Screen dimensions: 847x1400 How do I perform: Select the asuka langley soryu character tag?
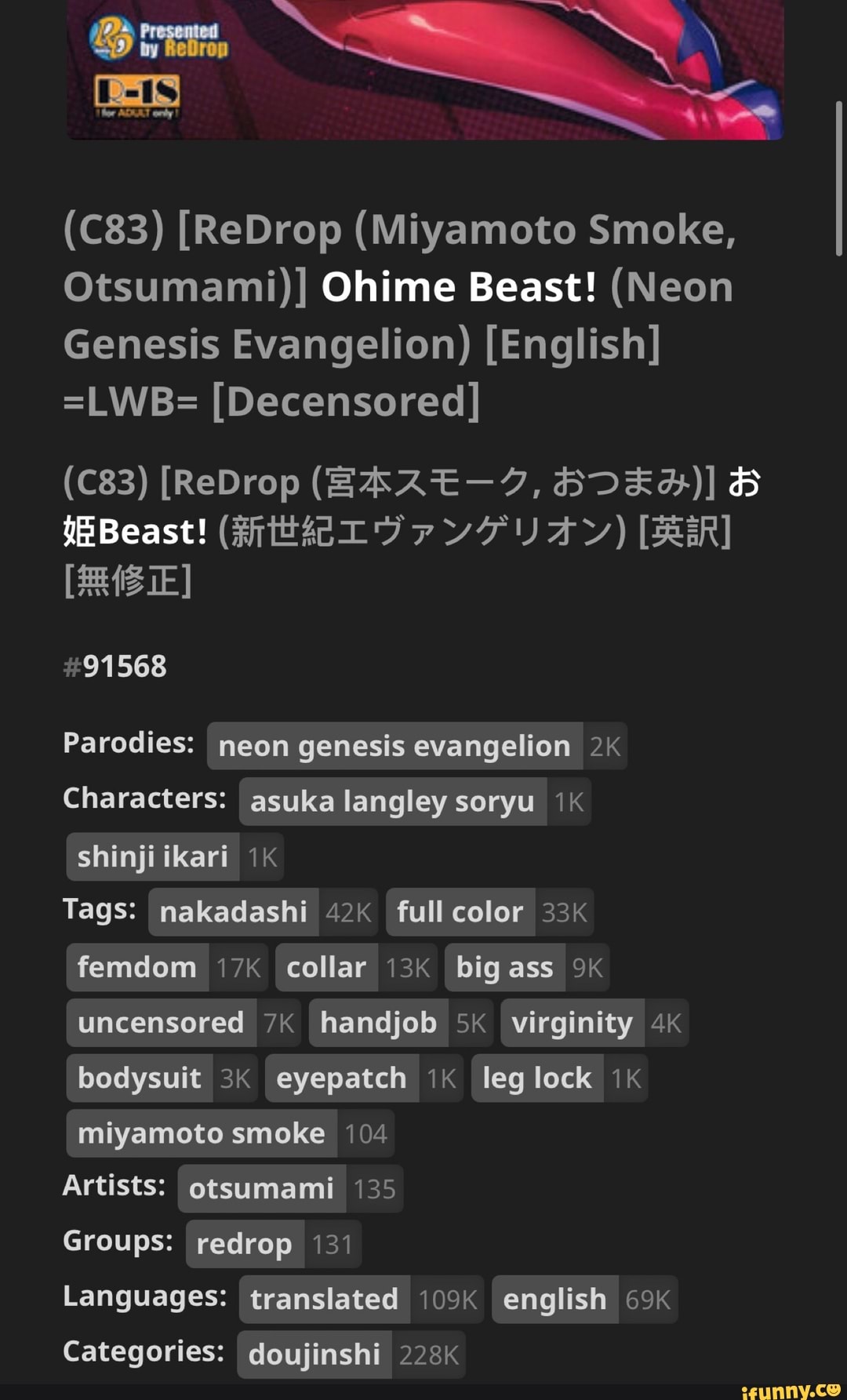coord(390,802)
